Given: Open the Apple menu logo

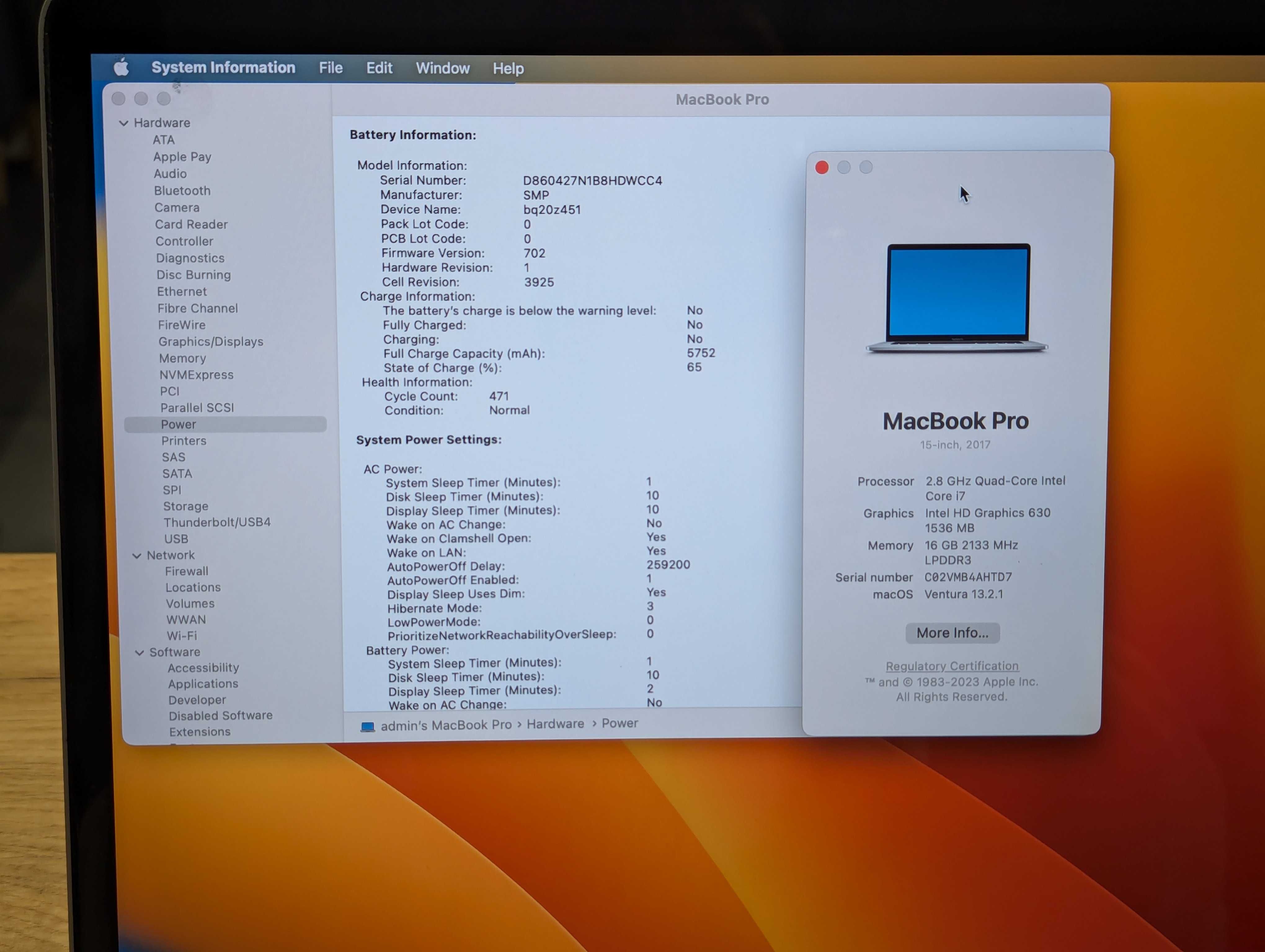Looking at the screenshot, I should [x=121, y=68].
